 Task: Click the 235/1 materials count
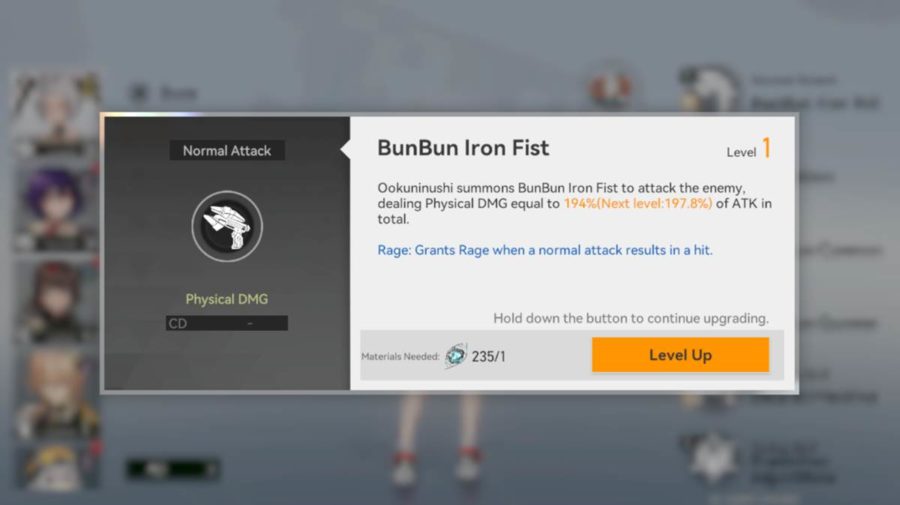coord(488,356)
